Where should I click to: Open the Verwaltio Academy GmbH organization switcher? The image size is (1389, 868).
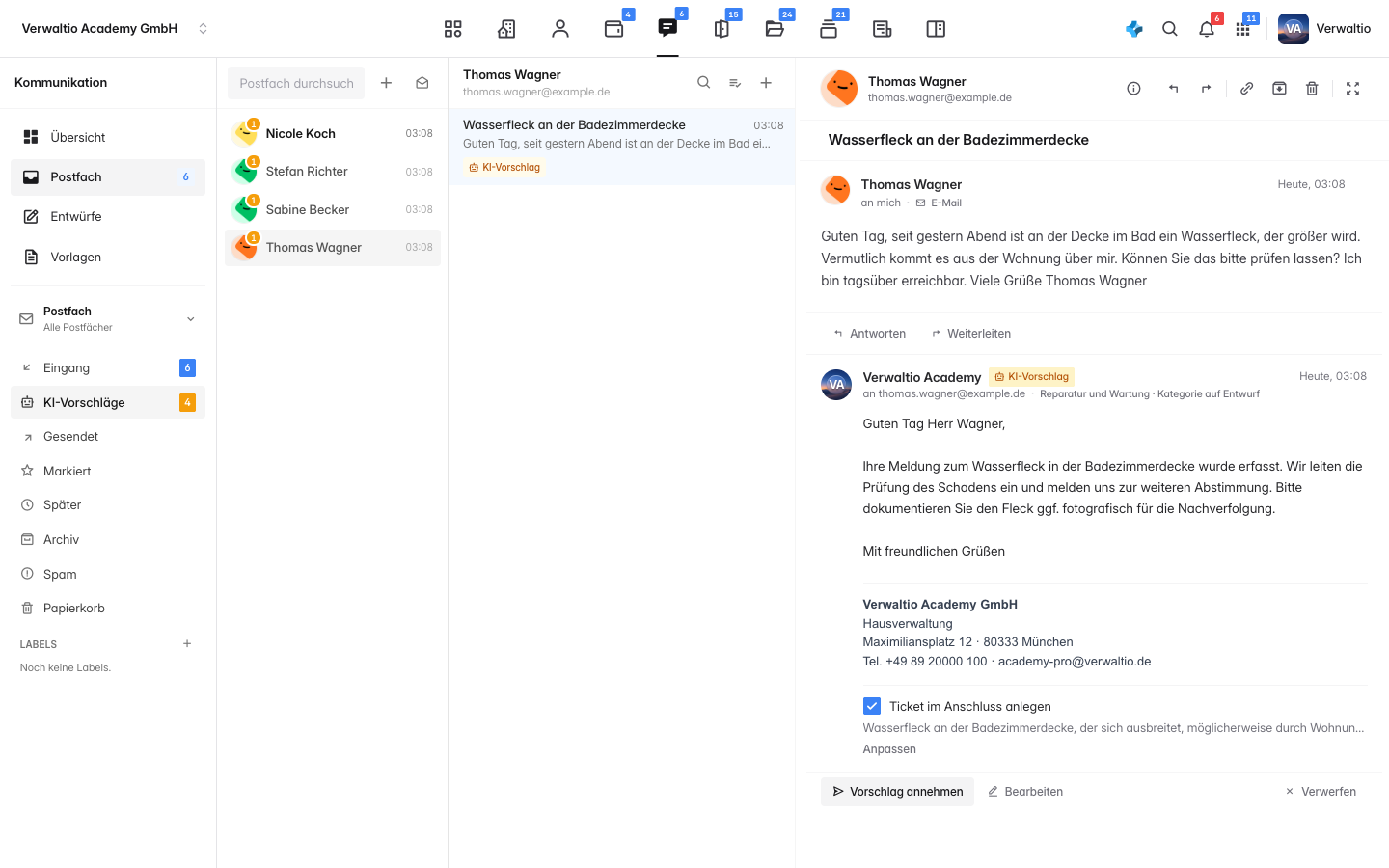pyautogui.click(x=115, y=29)
